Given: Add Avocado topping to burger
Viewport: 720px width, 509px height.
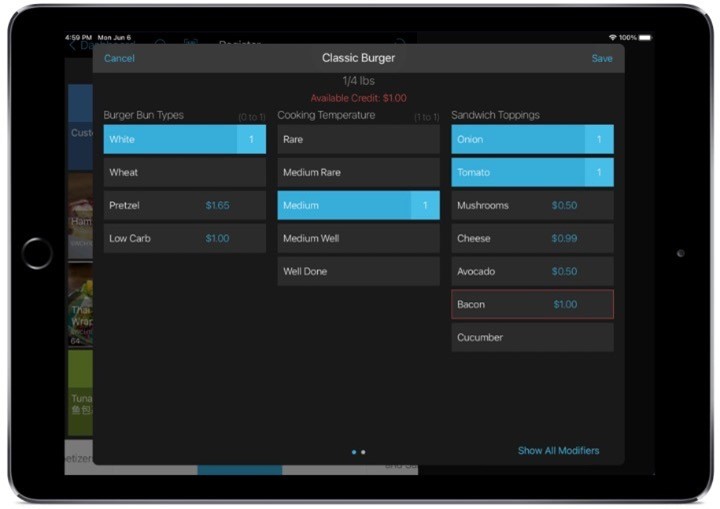Looking at the screenshot, I should point(532,272).
